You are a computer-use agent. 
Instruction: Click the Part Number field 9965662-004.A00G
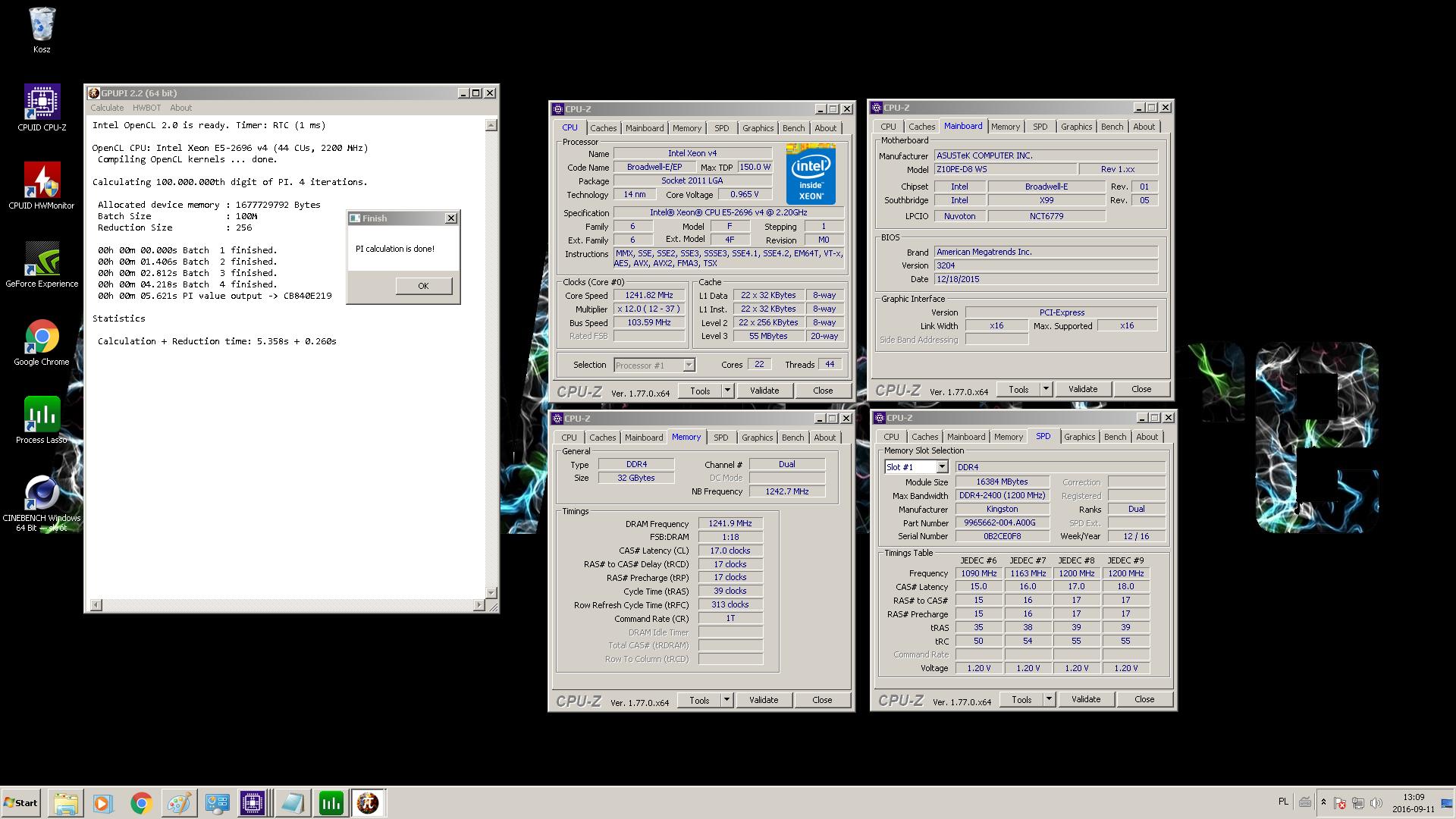1002,522
